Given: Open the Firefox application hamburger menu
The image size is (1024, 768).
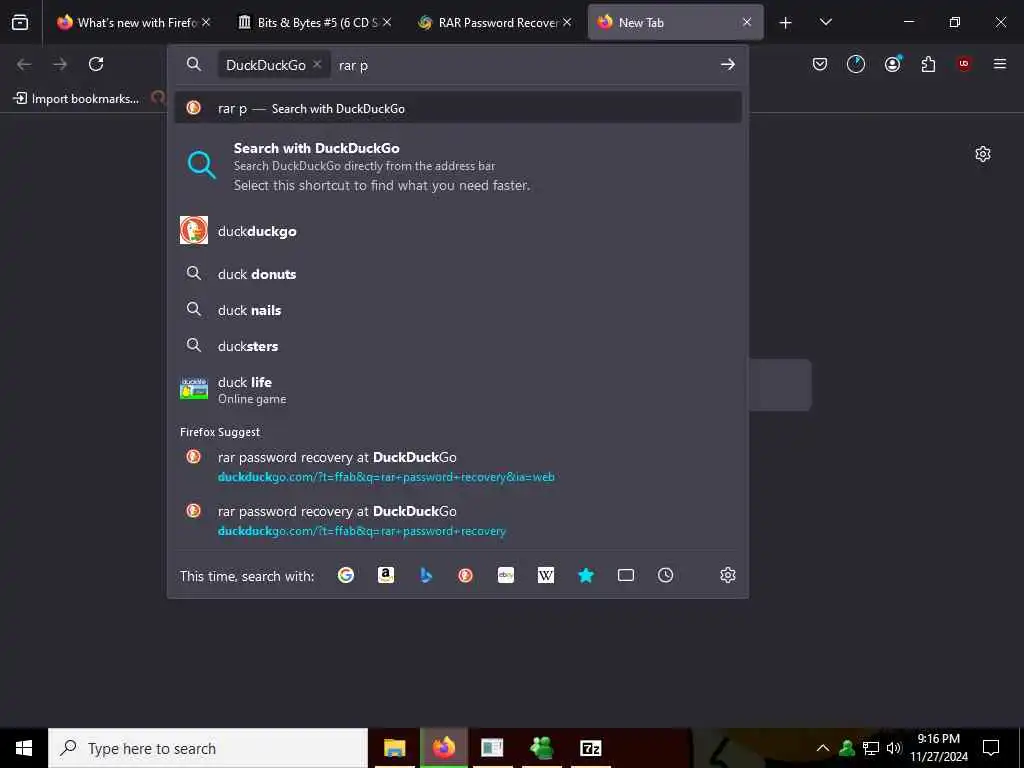Looking at the screenshot, I should pos(1000,64).
